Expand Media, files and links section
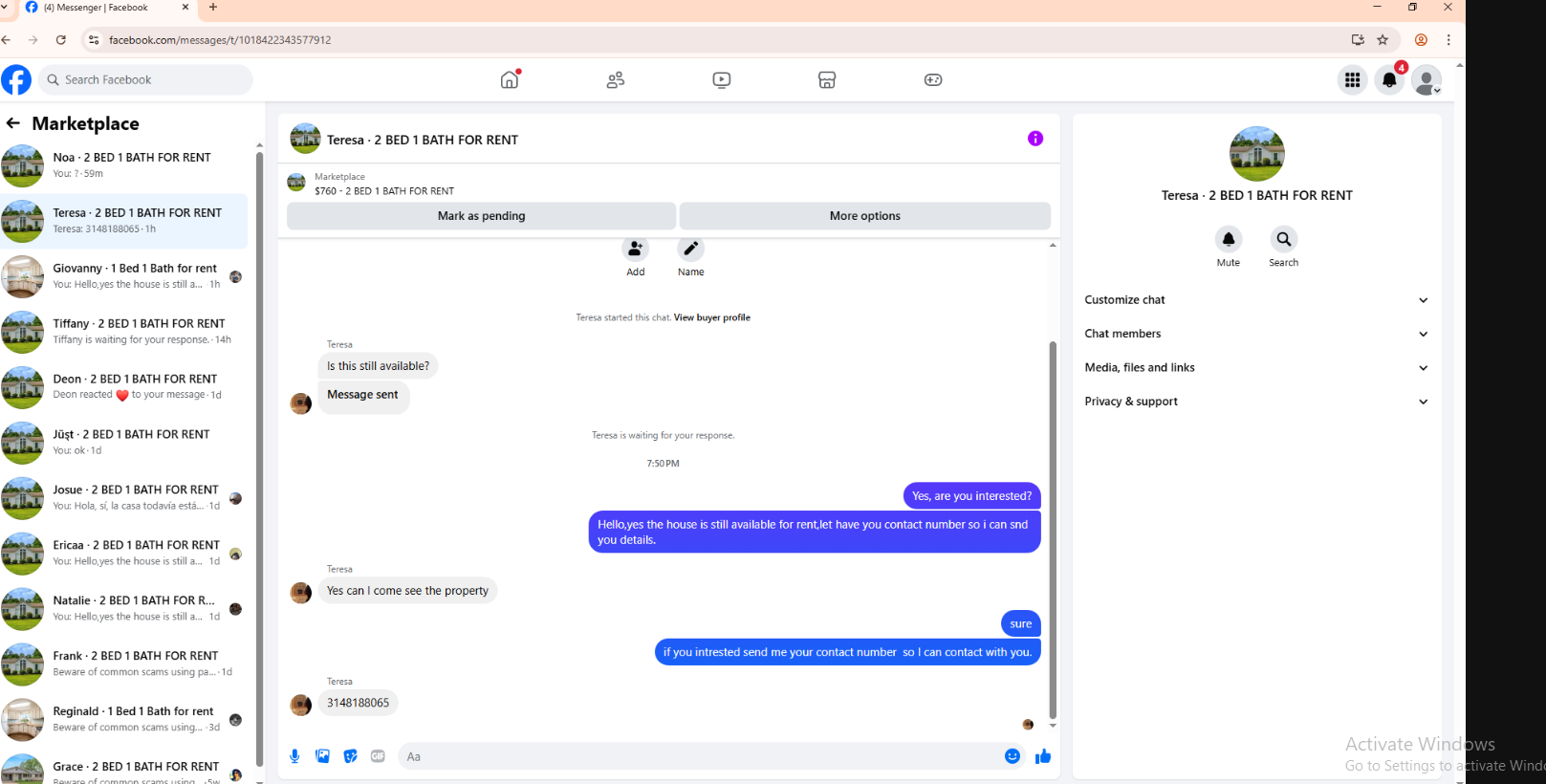 click(1256, 367)
